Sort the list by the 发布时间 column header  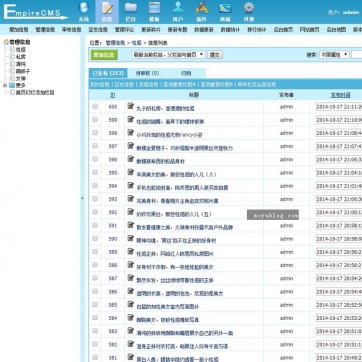coord(340,95)
